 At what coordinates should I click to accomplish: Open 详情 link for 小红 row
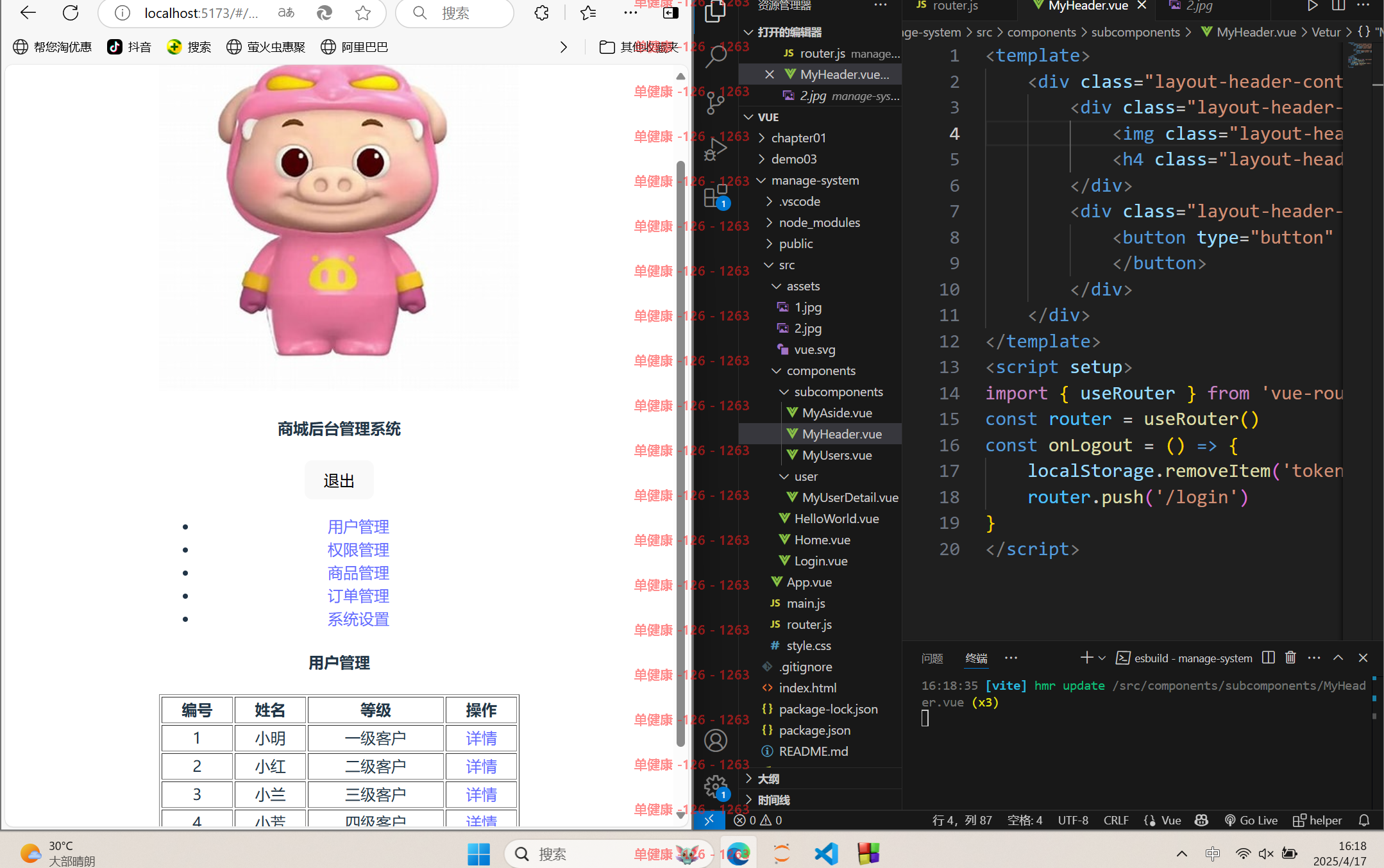[481, 767]
